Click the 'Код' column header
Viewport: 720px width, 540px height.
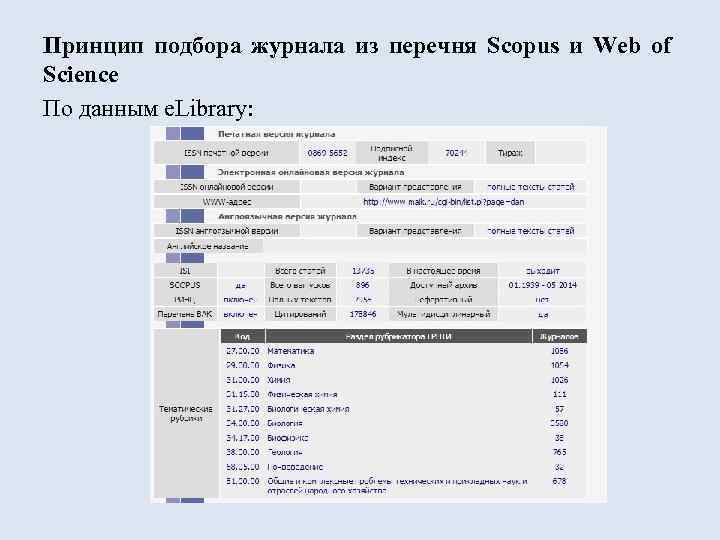tap(243, 337)
